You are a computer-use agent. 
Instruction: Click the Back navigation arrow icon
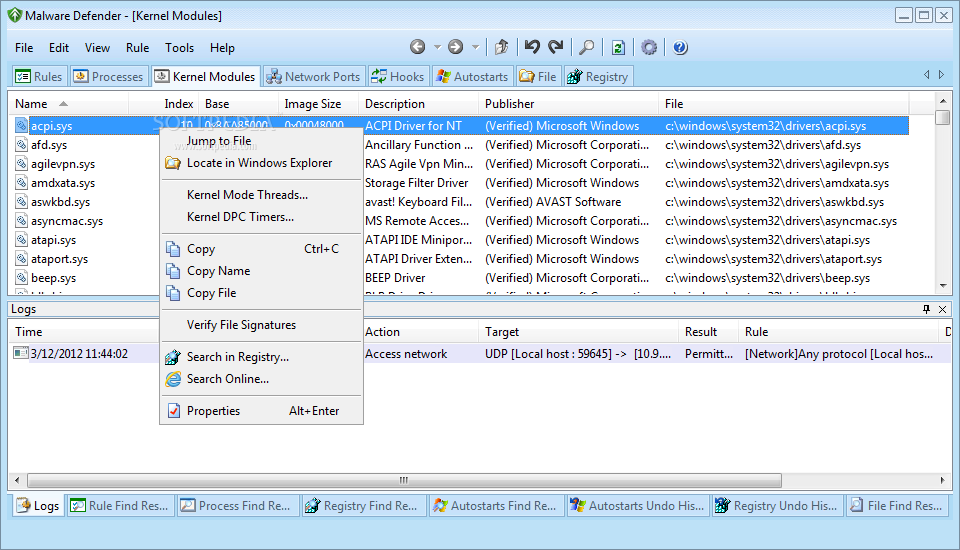pyautogui.click(x=418, y=47)
